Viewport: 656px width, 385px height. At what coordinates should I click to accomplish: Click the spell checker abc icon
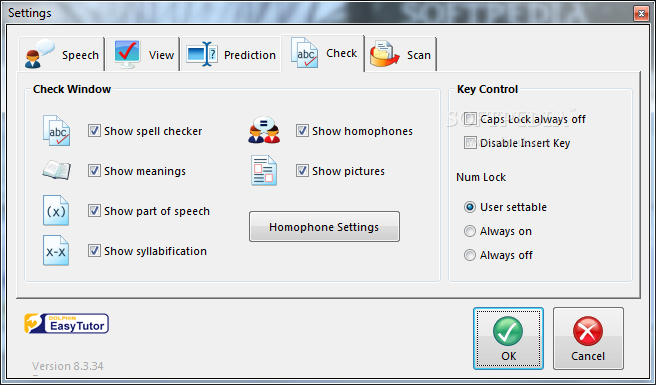point(56,131)
